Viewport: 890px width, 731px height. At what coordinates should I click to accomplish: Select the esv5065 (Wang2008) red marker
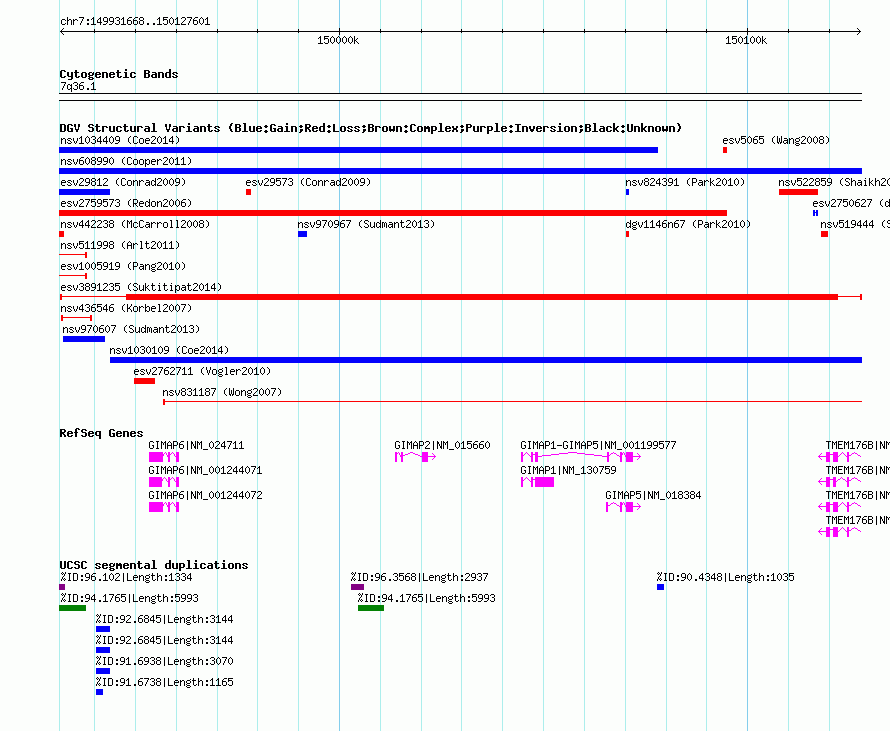725,150
